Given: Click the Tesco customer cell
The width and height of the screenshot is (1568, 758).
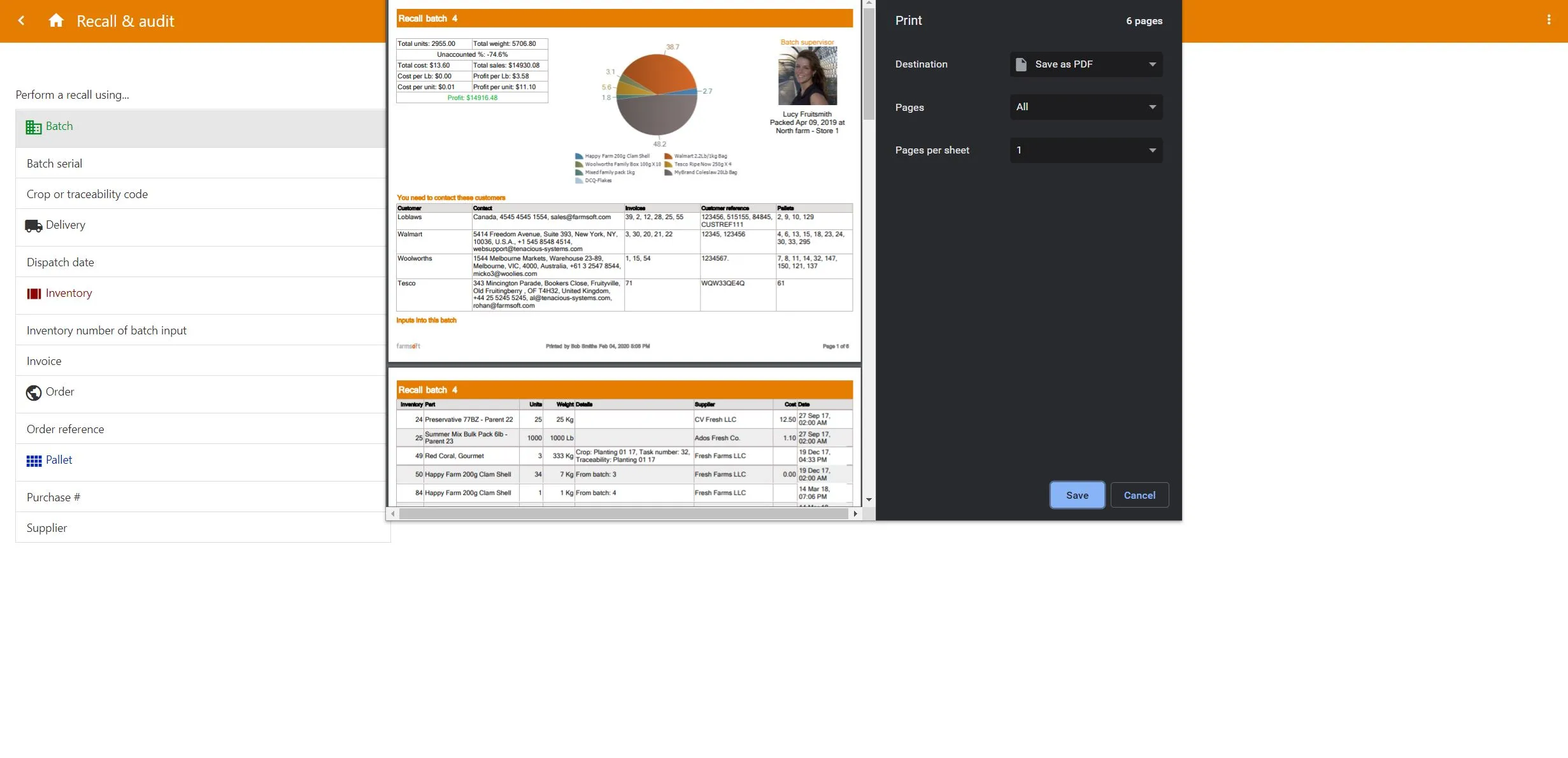Looking at the screenshot, I should (x=434, y=295).
